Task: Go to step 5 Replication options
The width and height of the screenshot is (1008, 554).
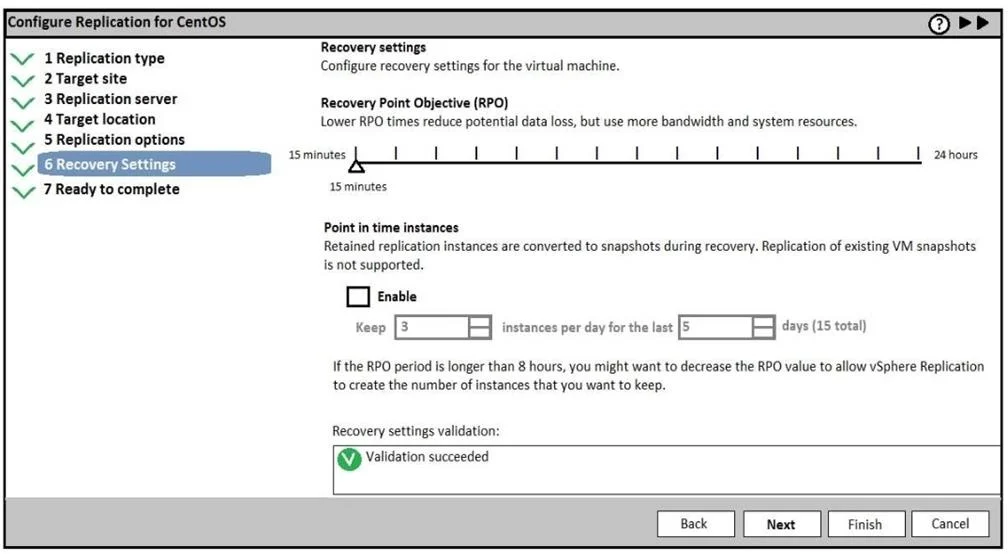Action: [x=114, y=140]
